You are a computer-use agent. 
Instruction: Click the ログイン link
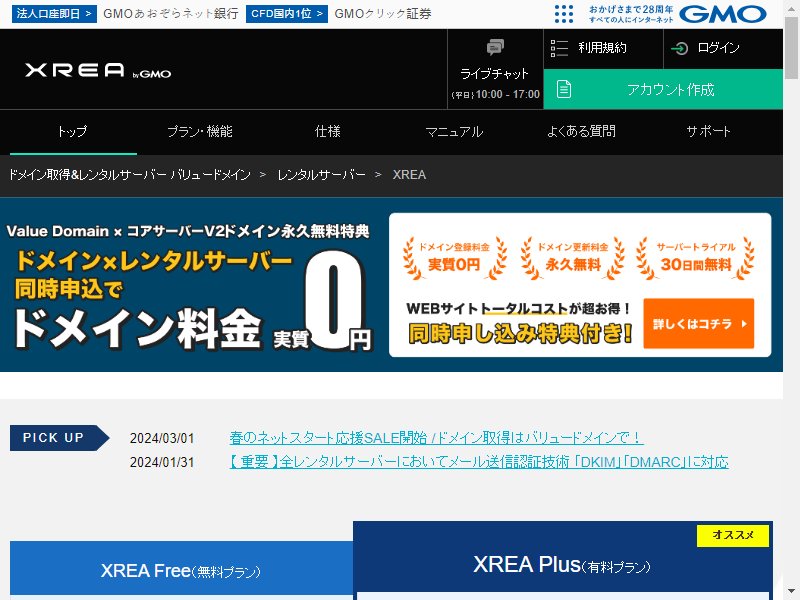click(723, 48)
